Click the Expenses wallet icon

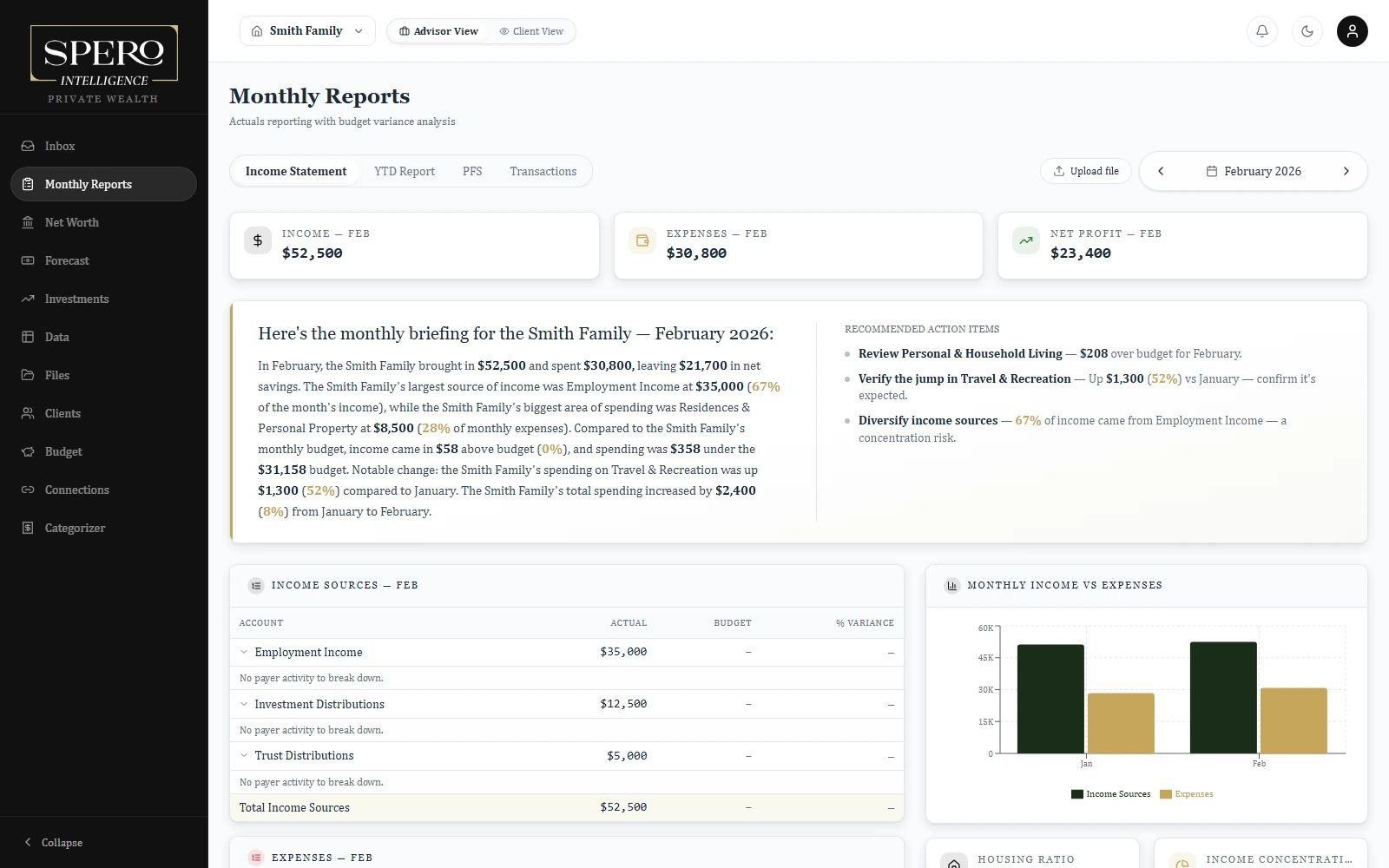(x=642, y=240)
